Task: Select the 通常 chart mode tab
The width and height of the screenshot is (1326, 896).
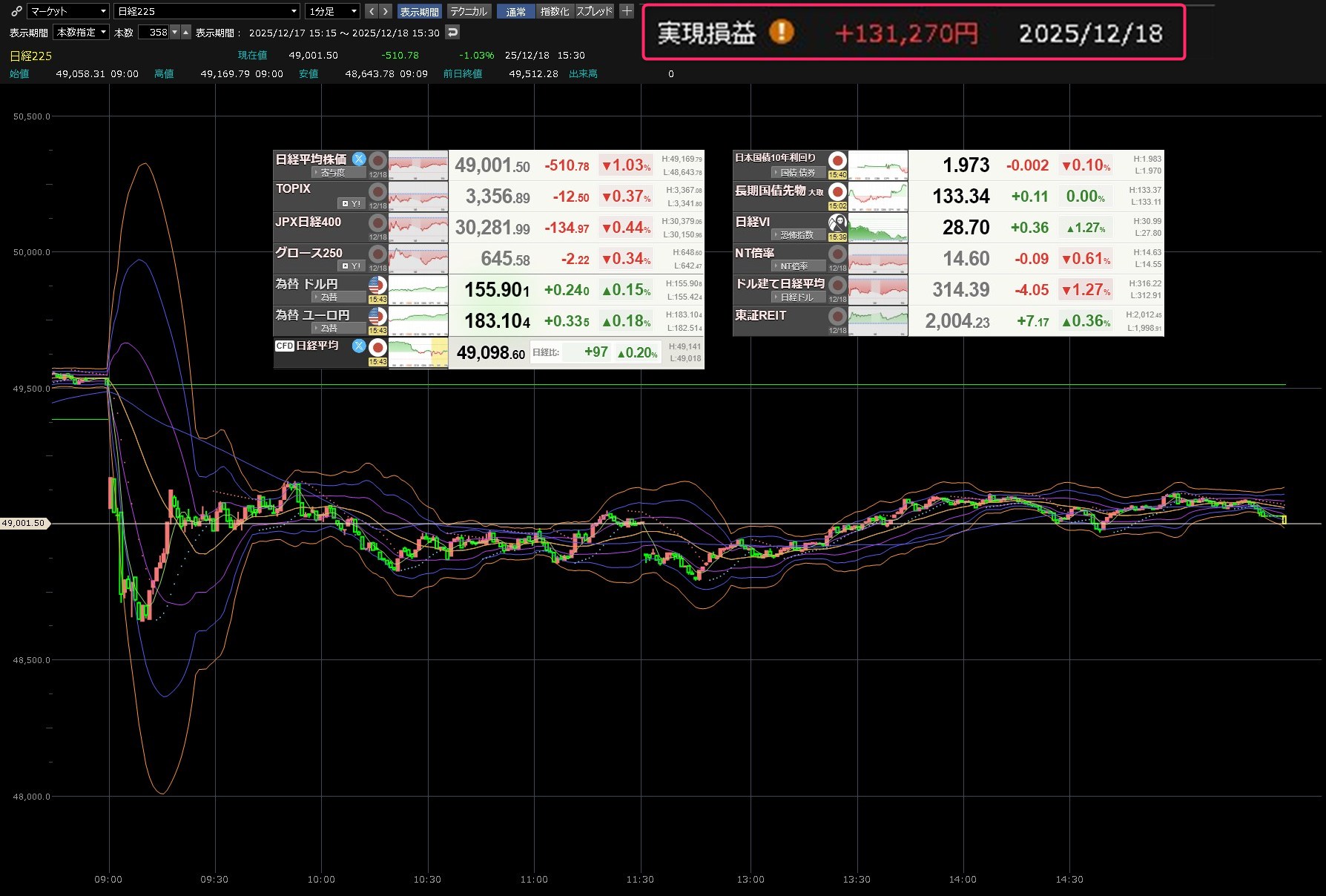Action: [x=515, y=11]
